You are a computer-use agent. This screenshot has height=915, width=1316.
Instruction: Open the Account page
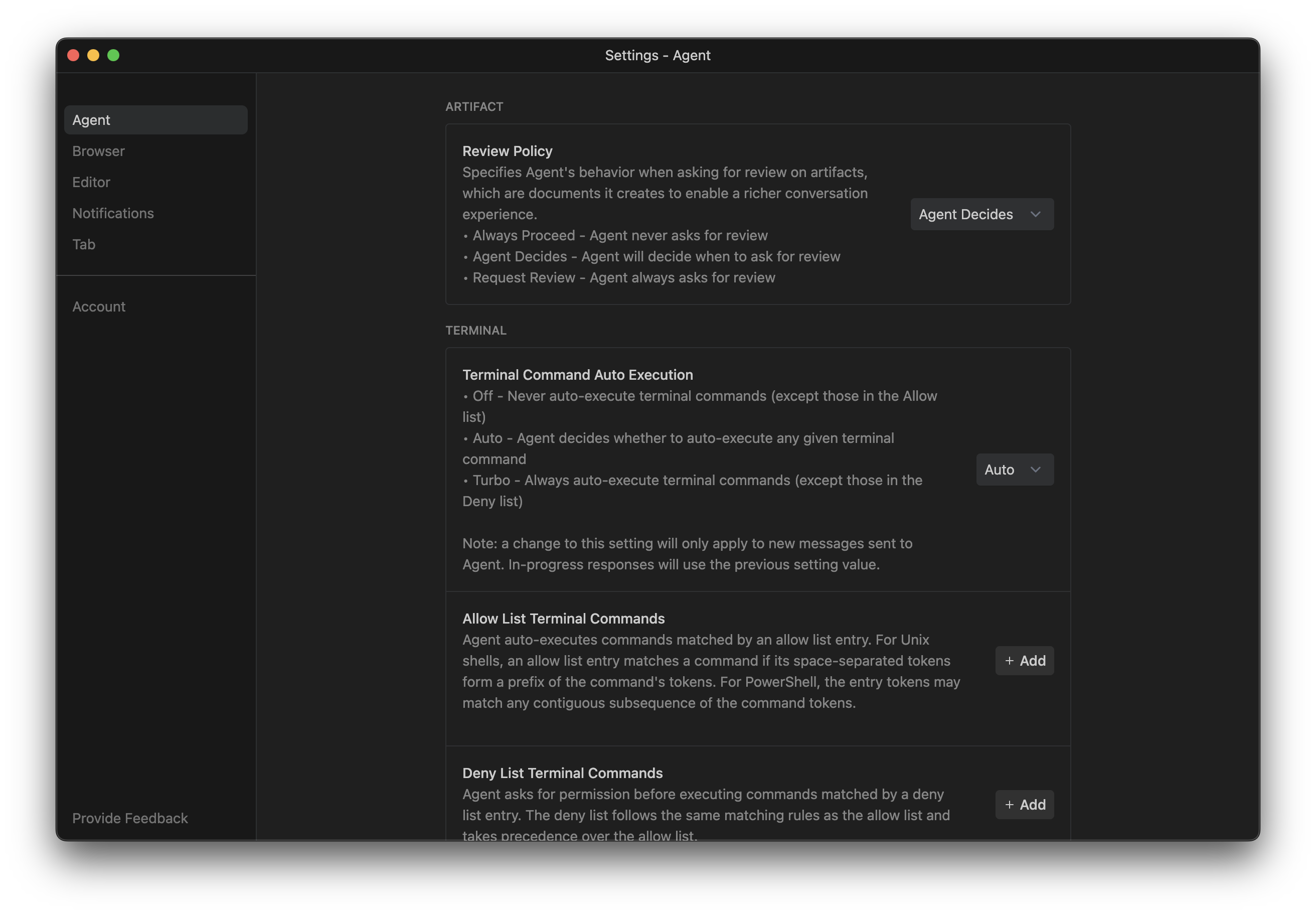coord(99,307)
